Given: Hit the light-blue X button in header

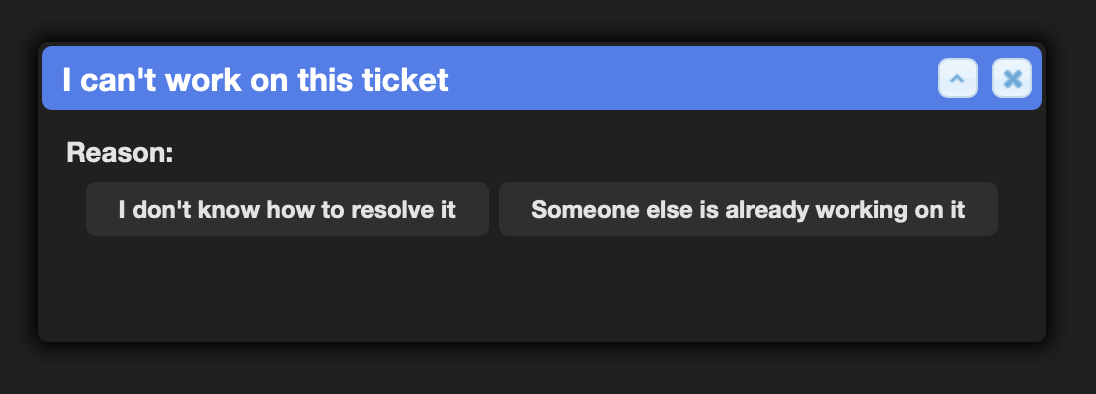Looking at the screenshot, I should point(1012,78).
